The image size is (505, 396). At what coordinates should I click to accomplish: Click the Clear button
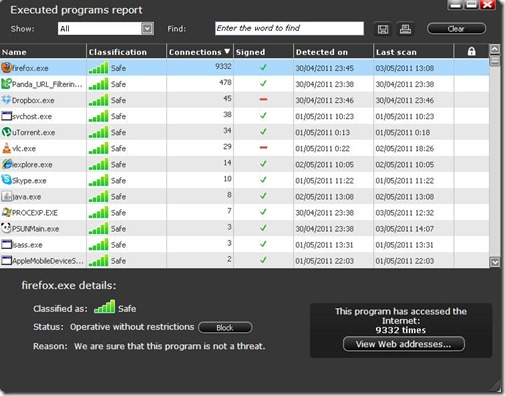456,29
